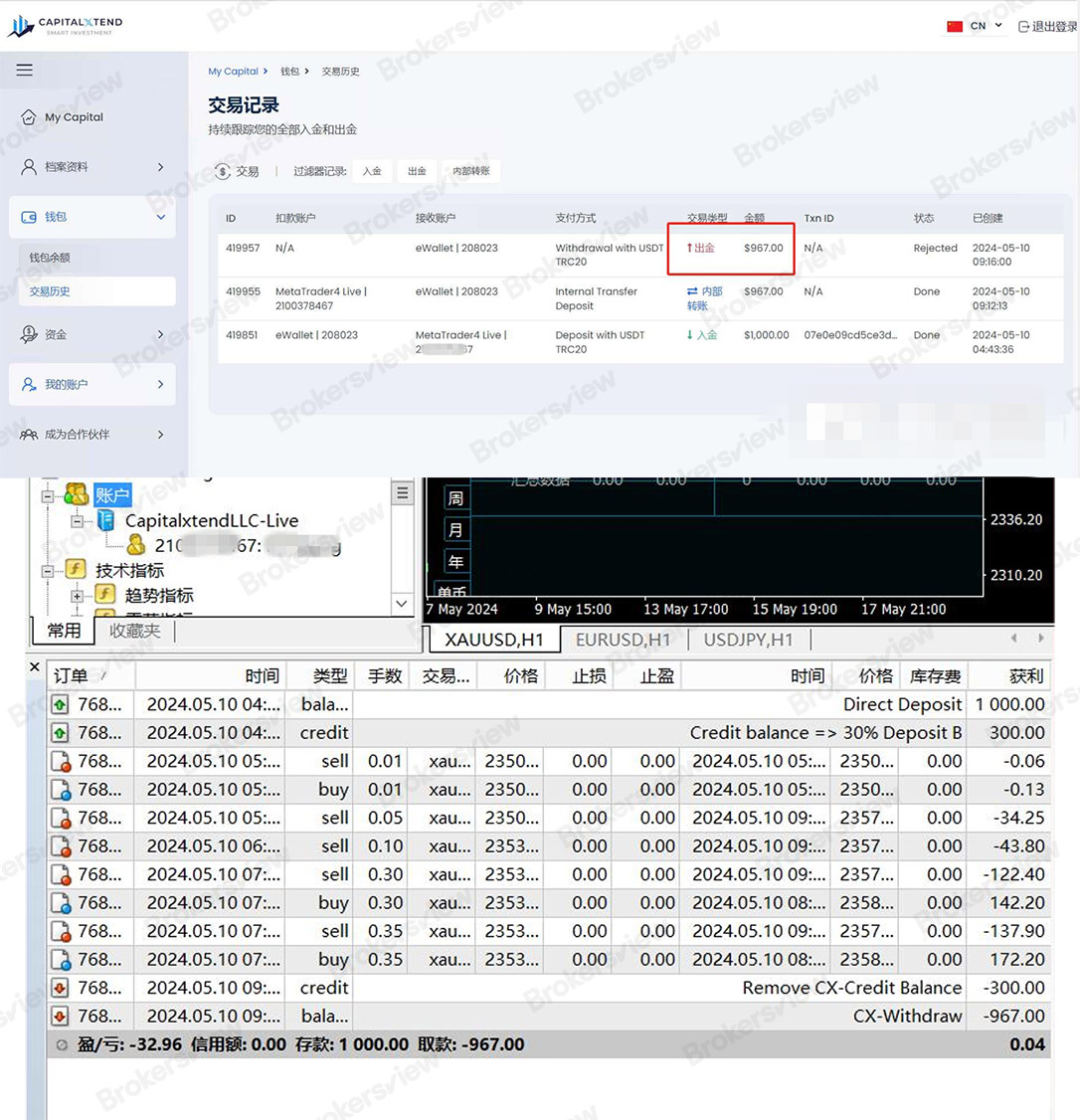Open the sidebar hamburger menu icon

coord(24,70)
